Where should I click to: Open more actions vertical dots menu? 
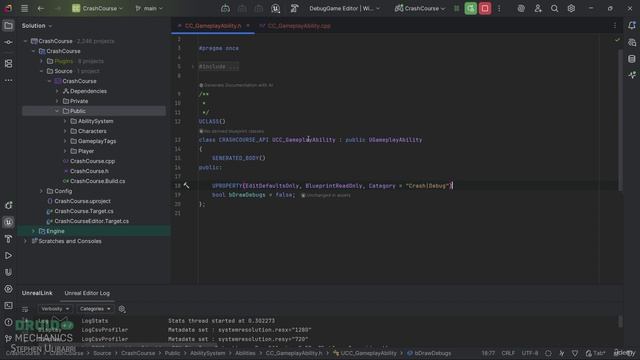pos(499,8)
